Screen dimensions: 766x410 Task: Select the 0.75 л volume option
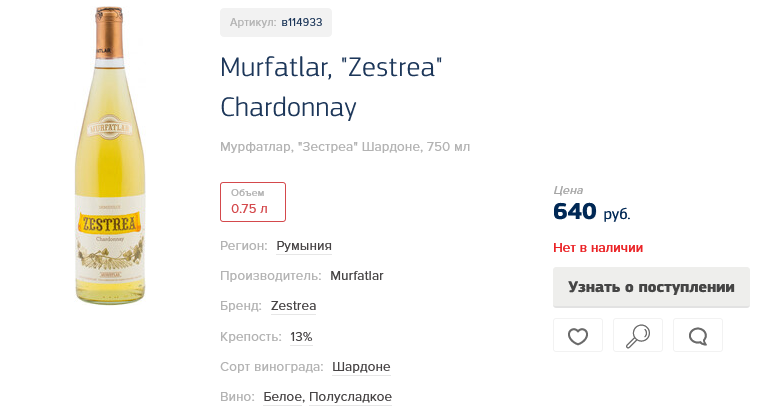click(x=252, y=202)
